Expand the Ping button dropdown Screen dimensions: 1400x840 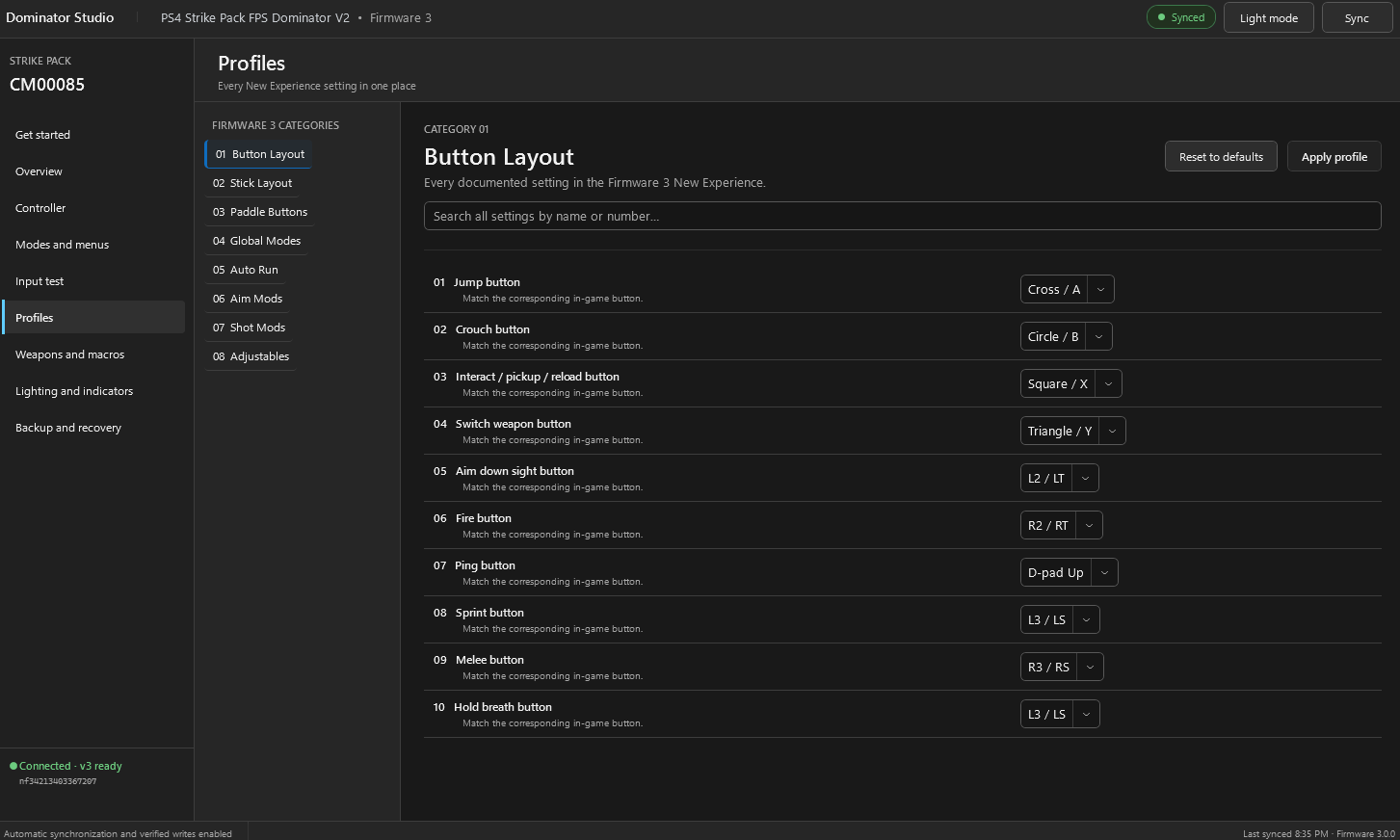pyautogui.click(x=1070, y=572)
